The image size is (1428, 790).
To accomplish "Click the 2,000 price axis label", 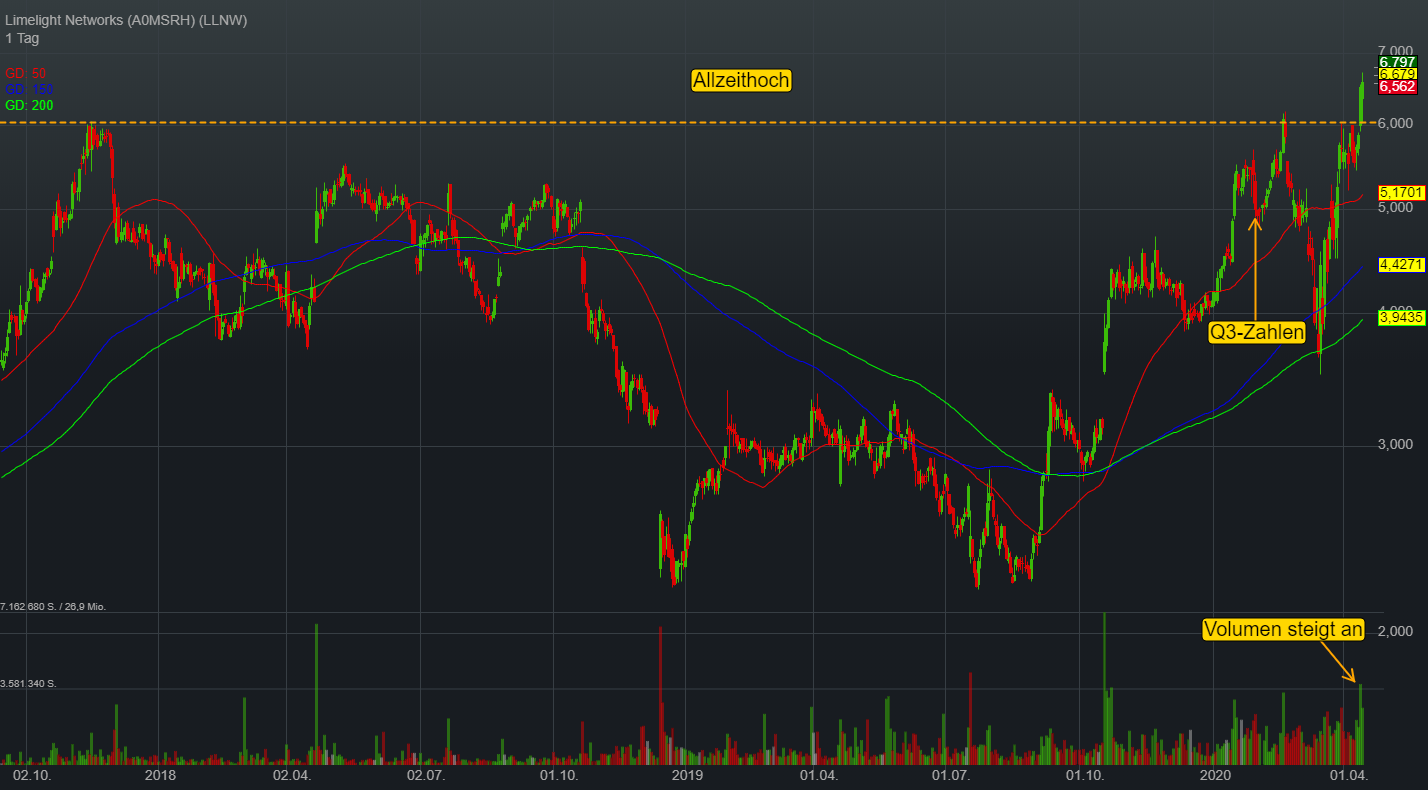I will 1395,631.
